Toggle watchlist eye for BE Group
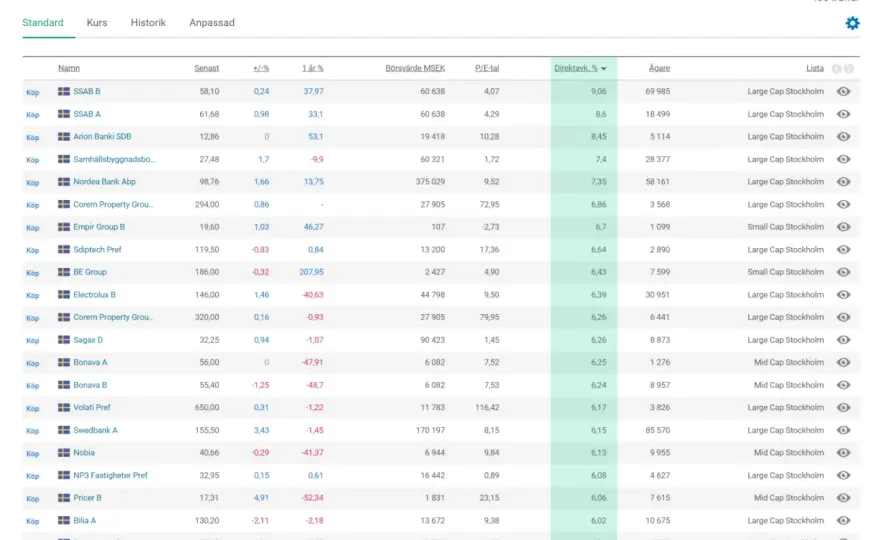 pyautogui.click(x=843, y=272)
